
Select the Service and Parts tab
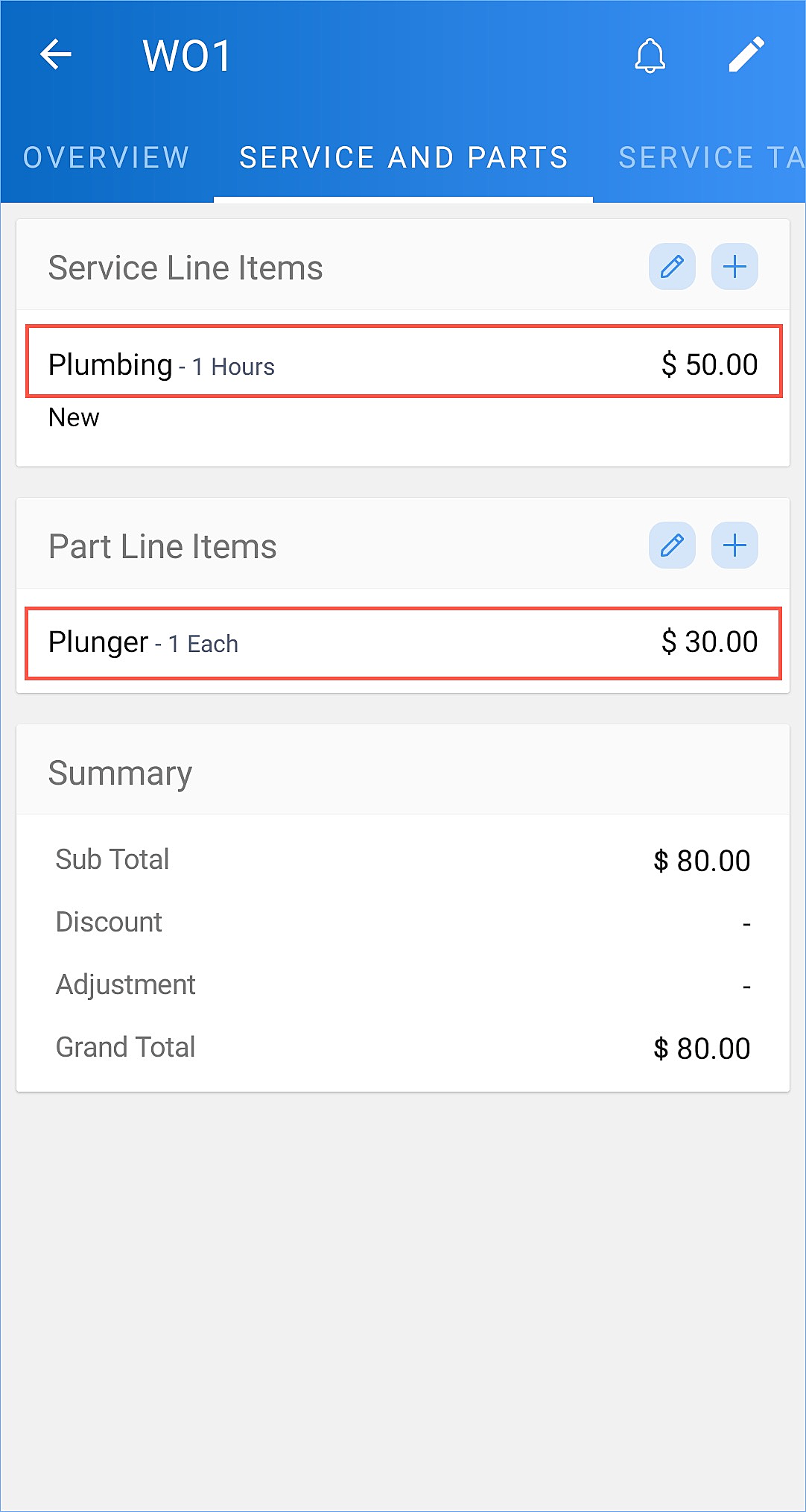pyautogui.click(x=404, y=157)
